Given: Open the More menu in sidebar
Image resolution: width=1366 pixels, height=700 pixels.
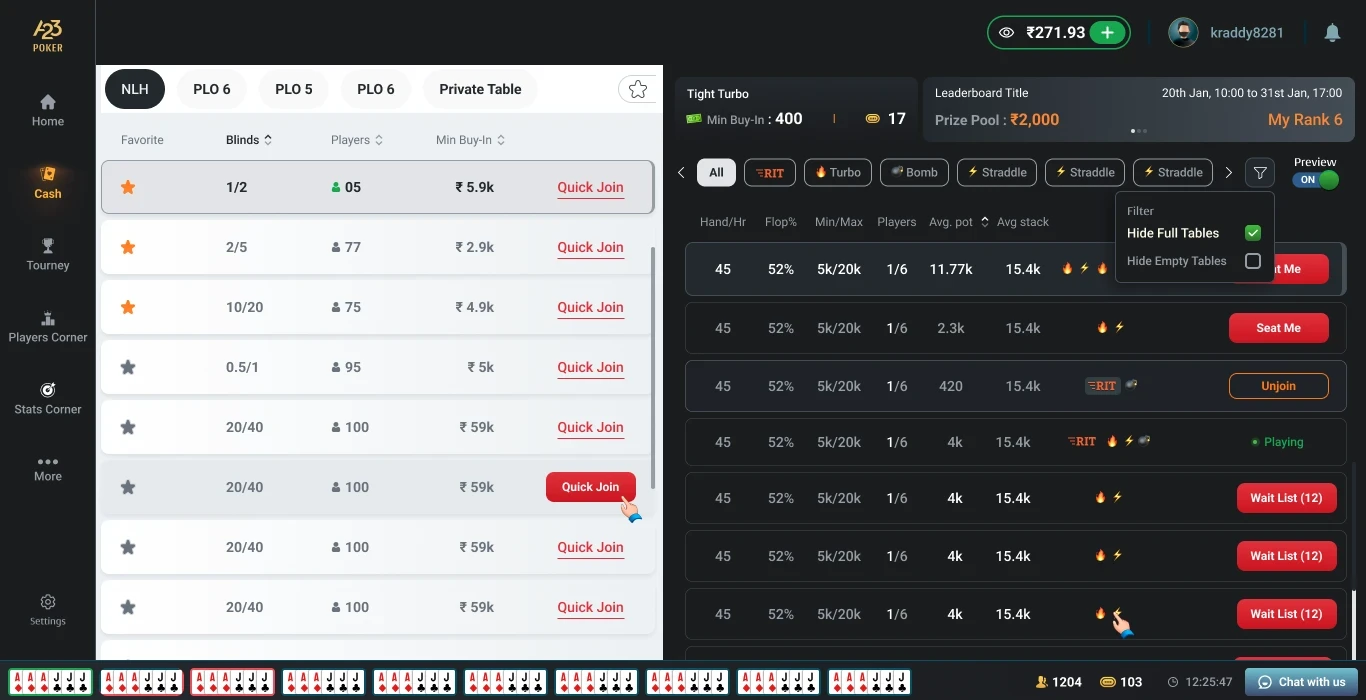Looking at the screenshot, I should pyautogui.click(x=47, y=469).
